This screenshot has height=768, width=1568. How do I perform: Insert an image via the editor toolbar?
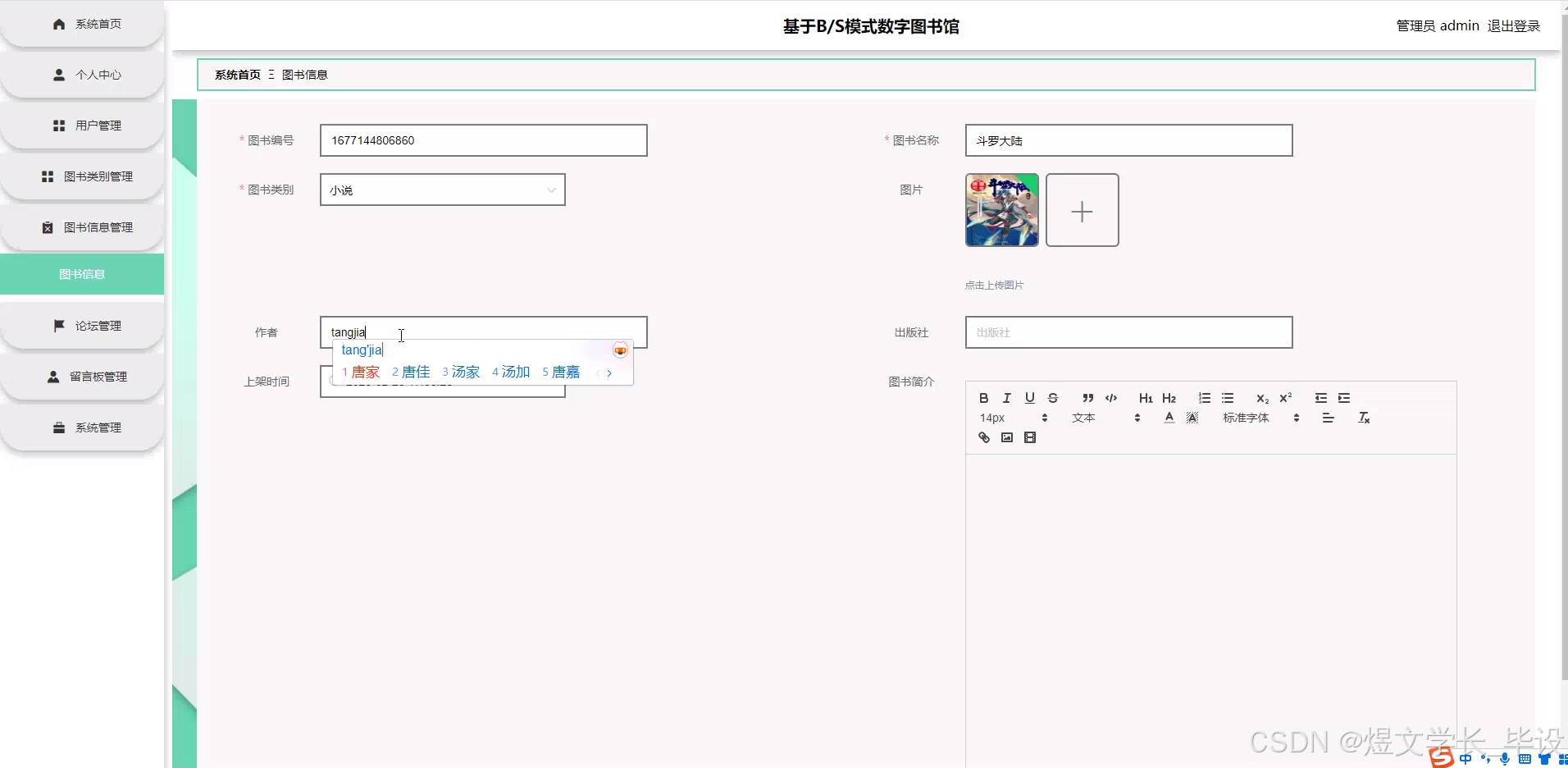(1005, 437)
